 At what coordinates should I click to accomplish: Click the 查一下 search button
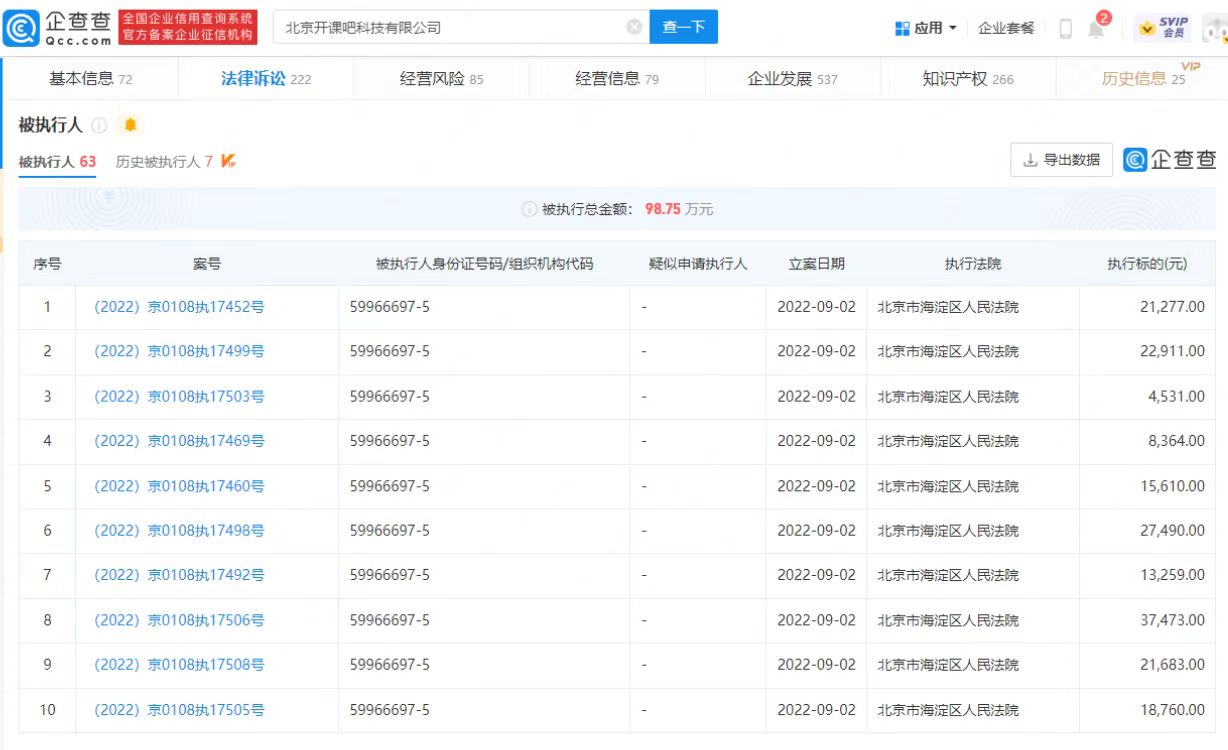(x=683, y=27)
